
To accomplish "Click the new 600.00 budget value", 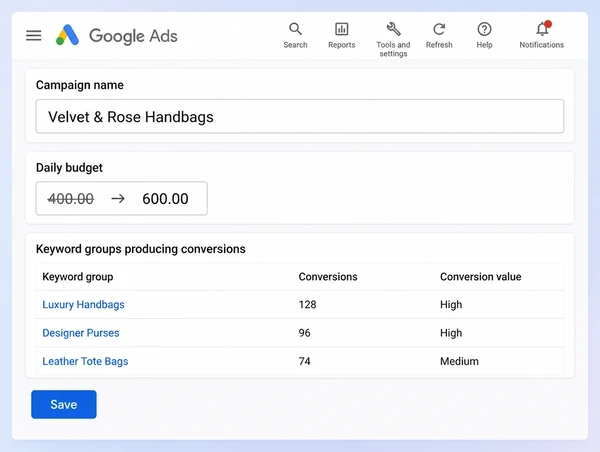I will (165, 199).
